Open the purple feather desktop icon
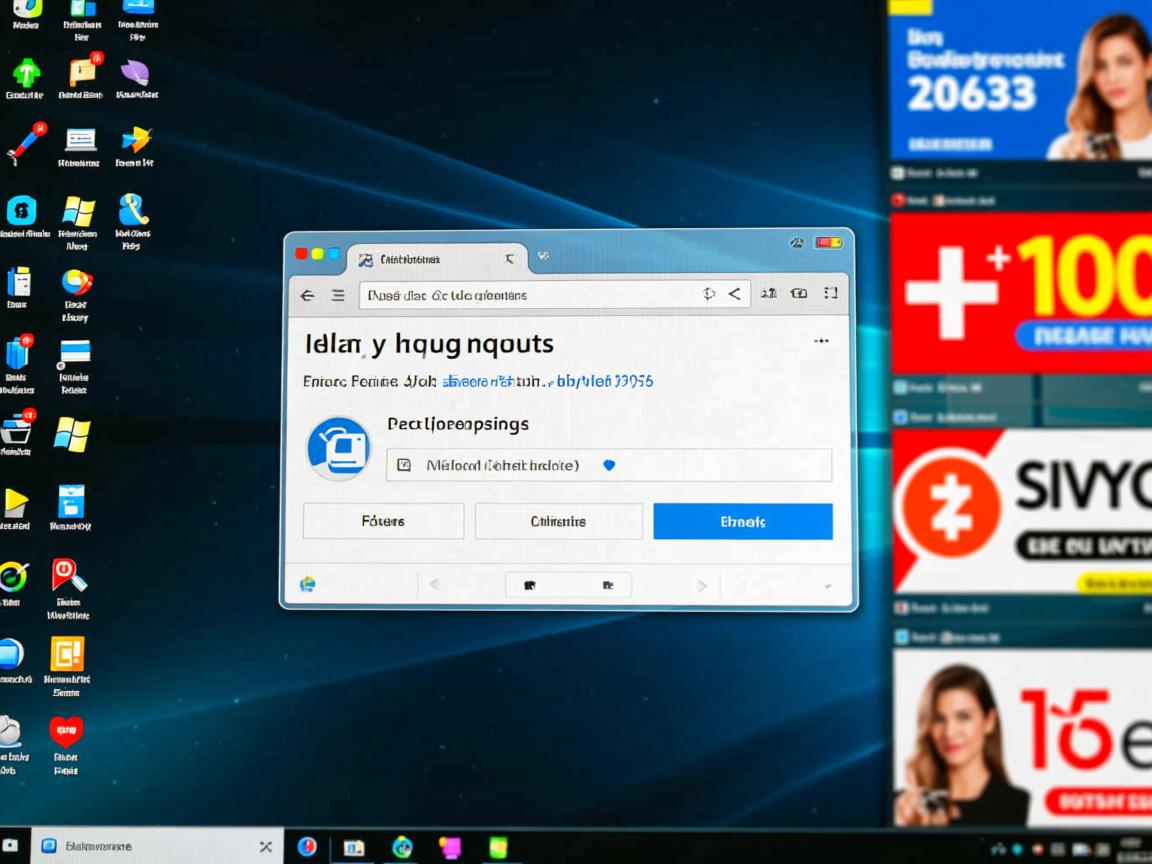Screen dimensions: 1152x864 [x=135, y=73]
